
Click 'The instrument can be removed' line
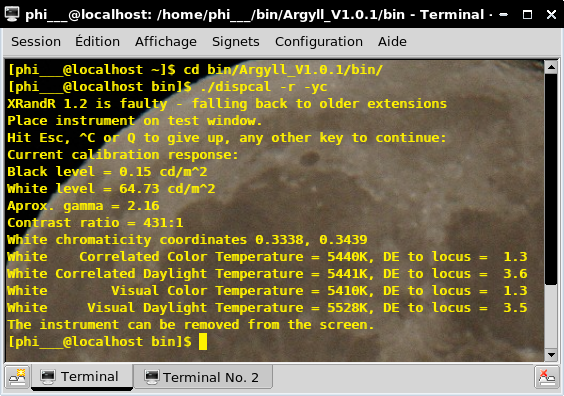191,324
